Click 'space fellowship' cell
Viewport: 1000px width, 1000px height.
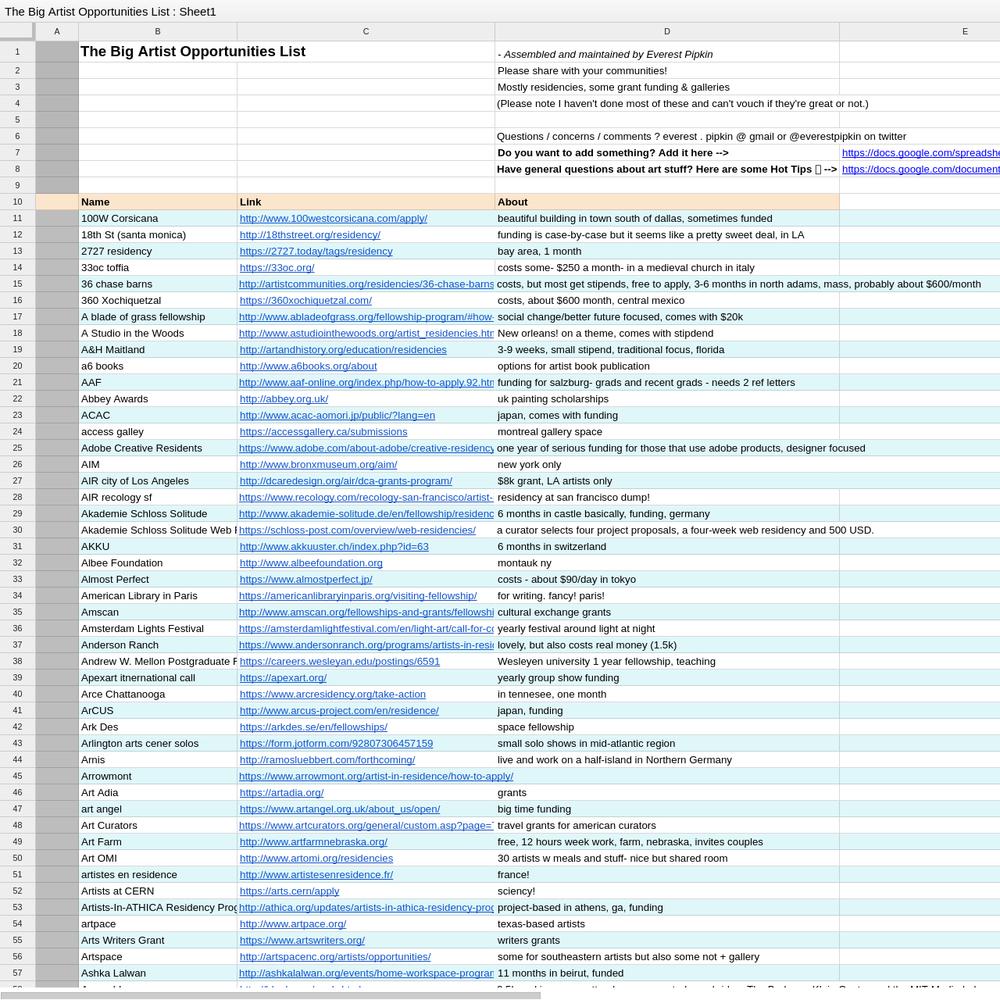(667, 727)
